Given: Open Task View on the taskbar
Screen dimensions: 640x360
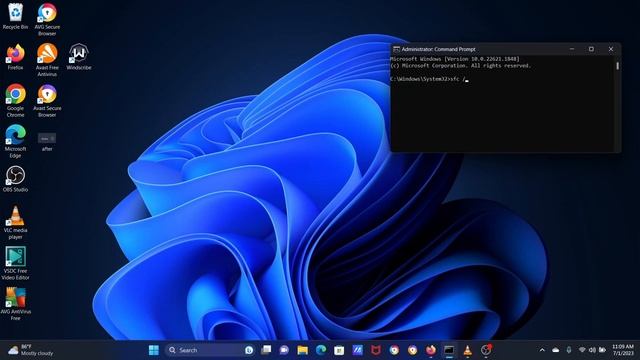Looking at the screenshot, I should click(266, 350).
